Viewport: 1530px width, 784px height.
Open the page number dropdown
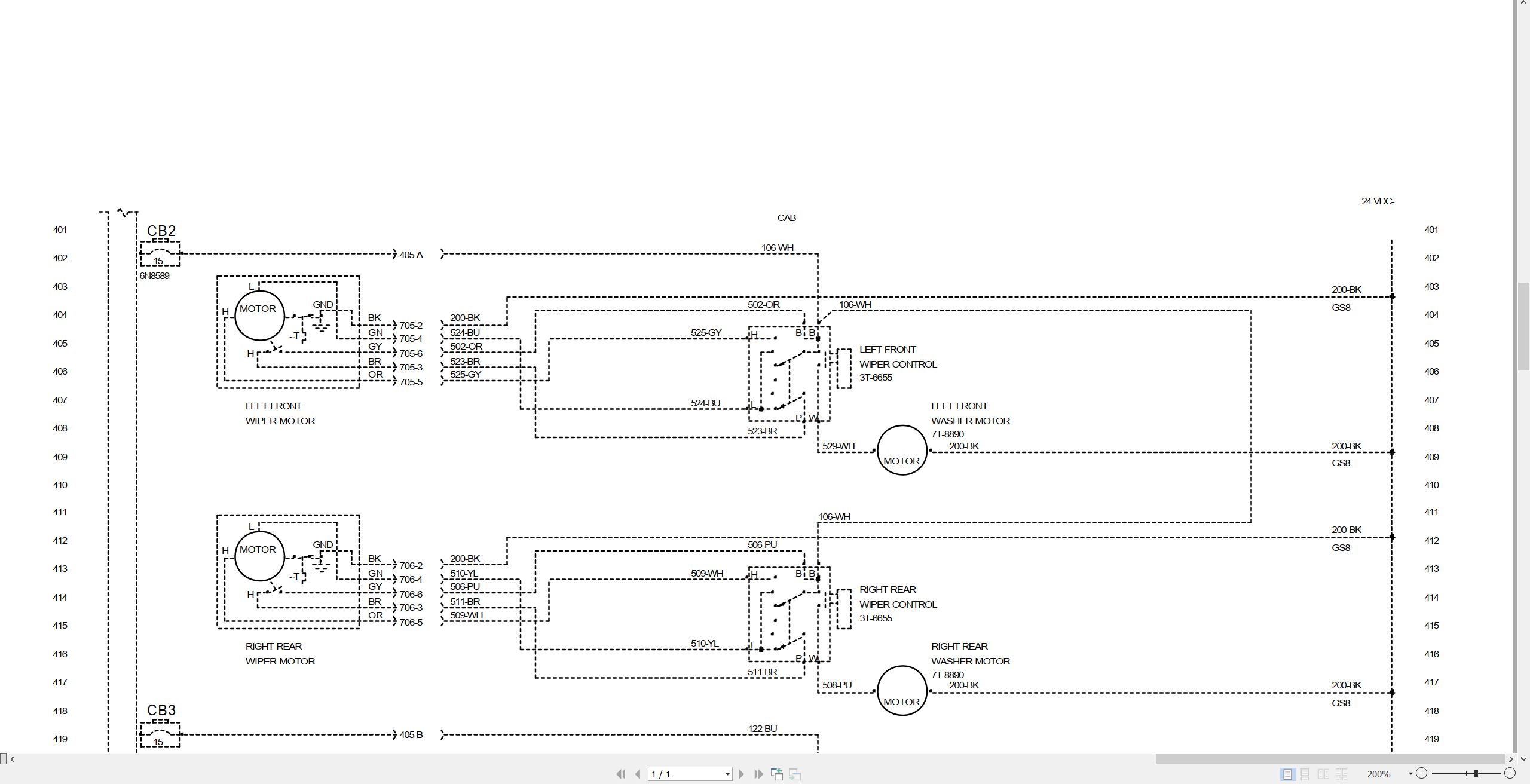tap(727, 774)
